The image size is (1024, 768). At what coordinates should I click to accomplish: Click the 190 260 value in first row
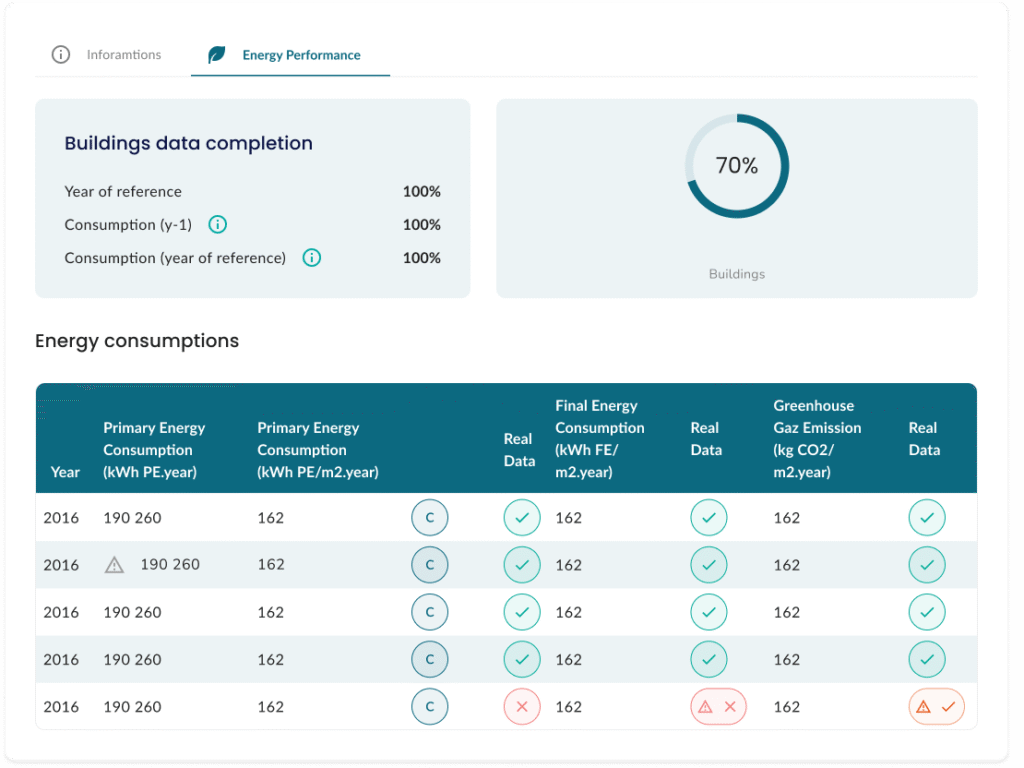tap(132, 518)
